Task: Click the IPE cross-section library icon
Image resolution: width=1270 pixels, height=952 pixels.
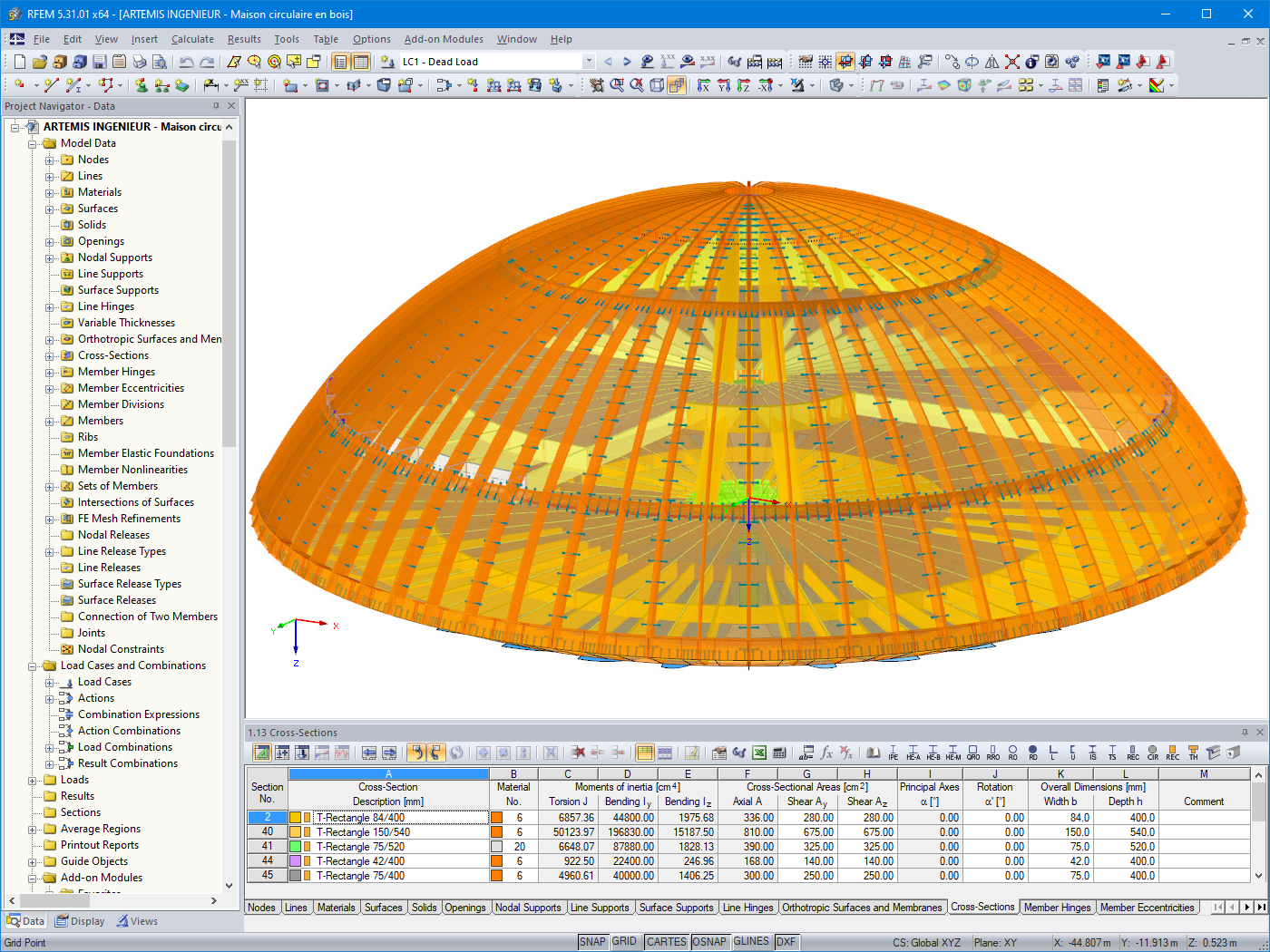Action: pos(893,753)
